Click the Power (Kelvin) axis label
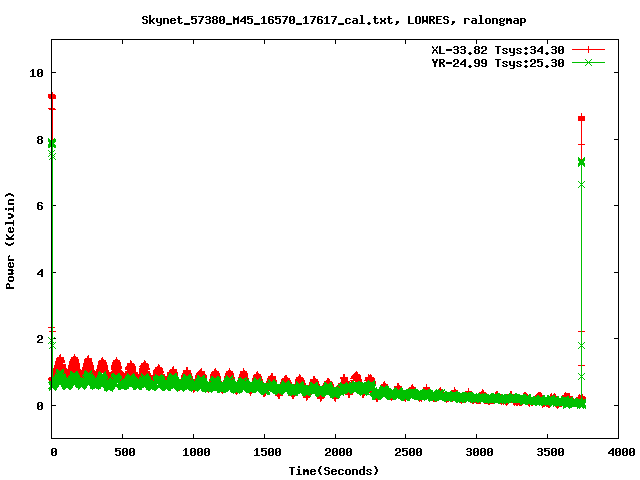The height and width of the screenshot is (480, 640). point(10,241)
